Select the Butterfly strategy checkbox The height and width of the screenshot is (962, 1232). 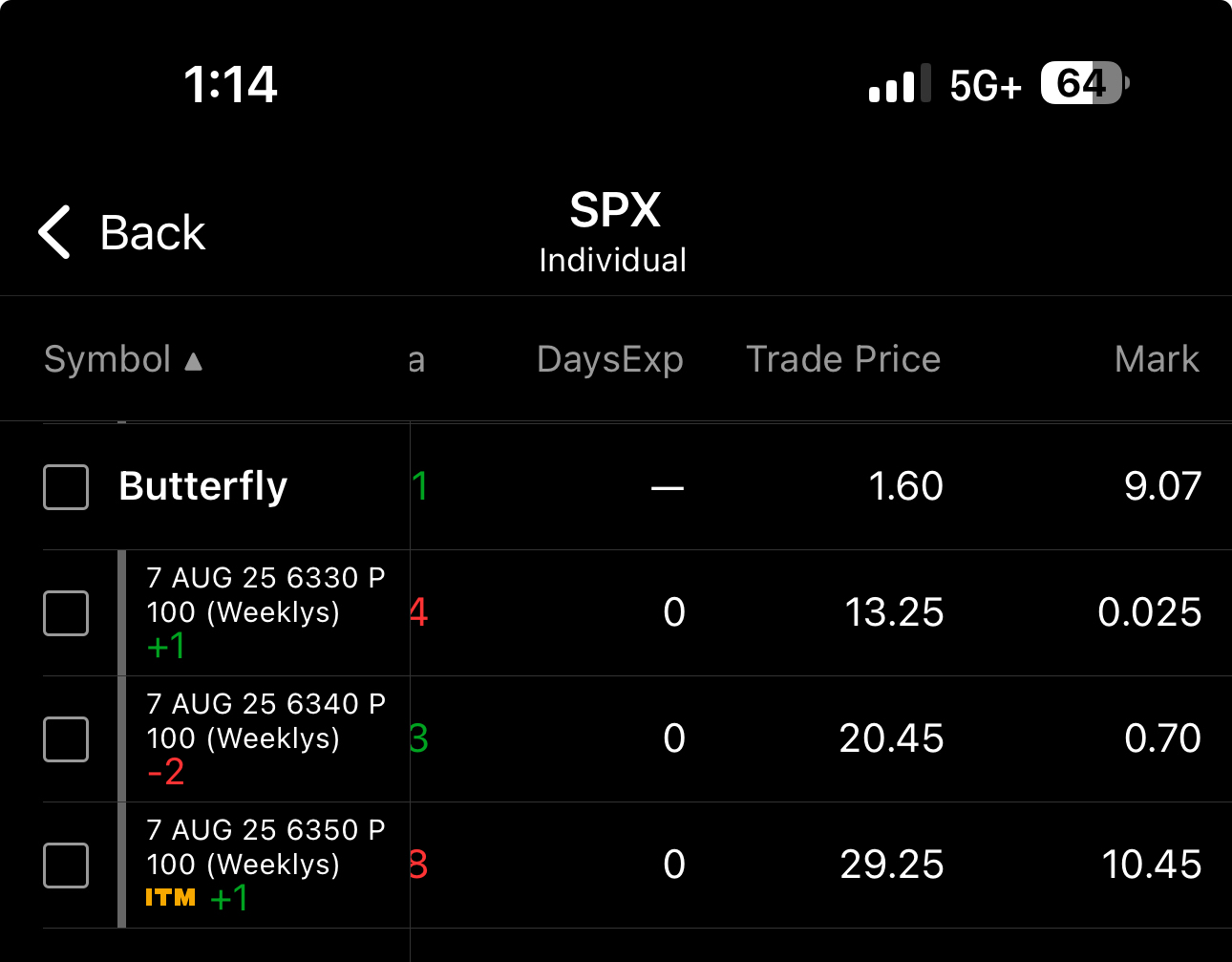click(66, 487)
